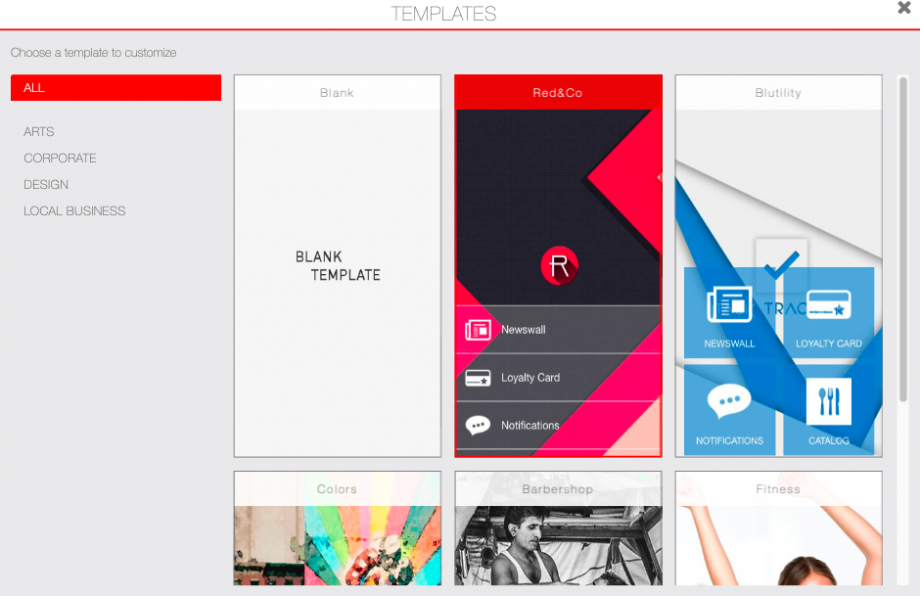This screenshot has width=920, height=596.
Task: Click the Blutility Loyalty Card tile icon
Action: point(828,305)
